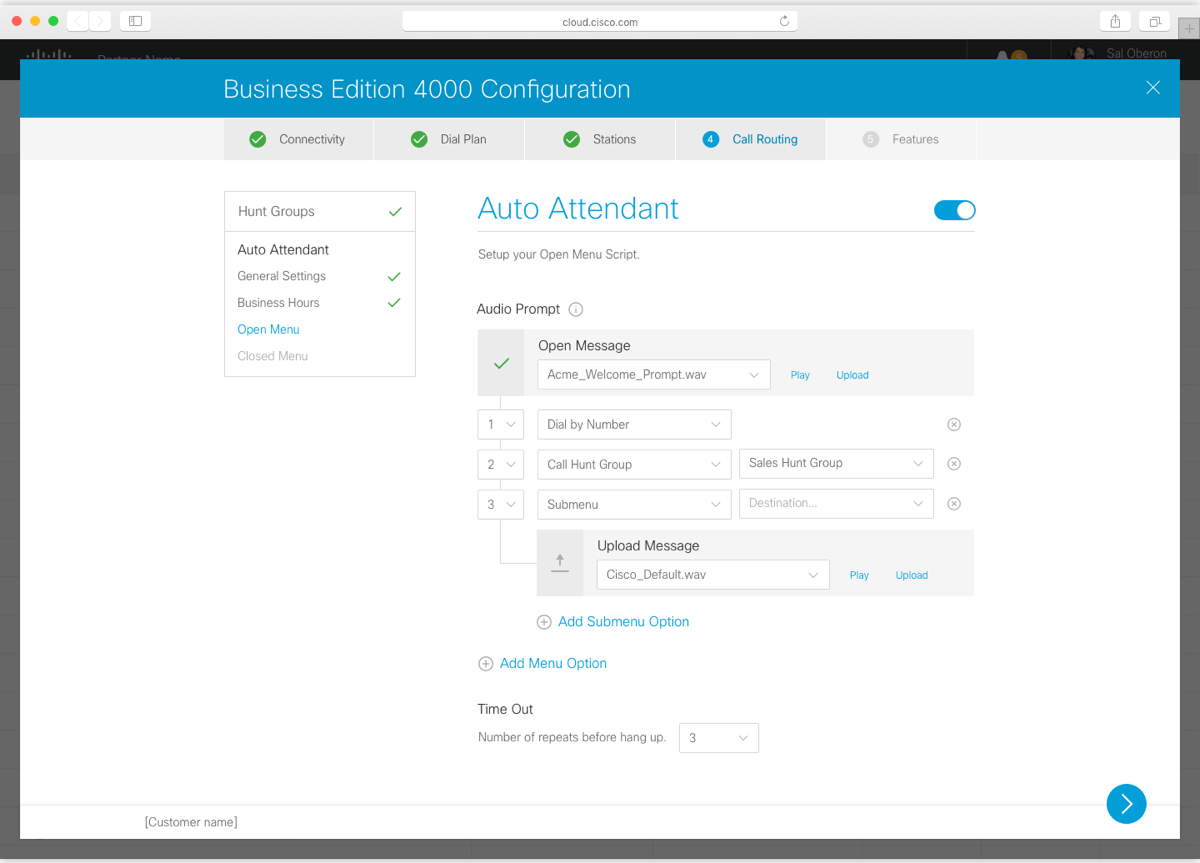Click the Audio Prompt info icon
Image resolution: width=1200 pixels, height=863 pixels.
[576, 310]
